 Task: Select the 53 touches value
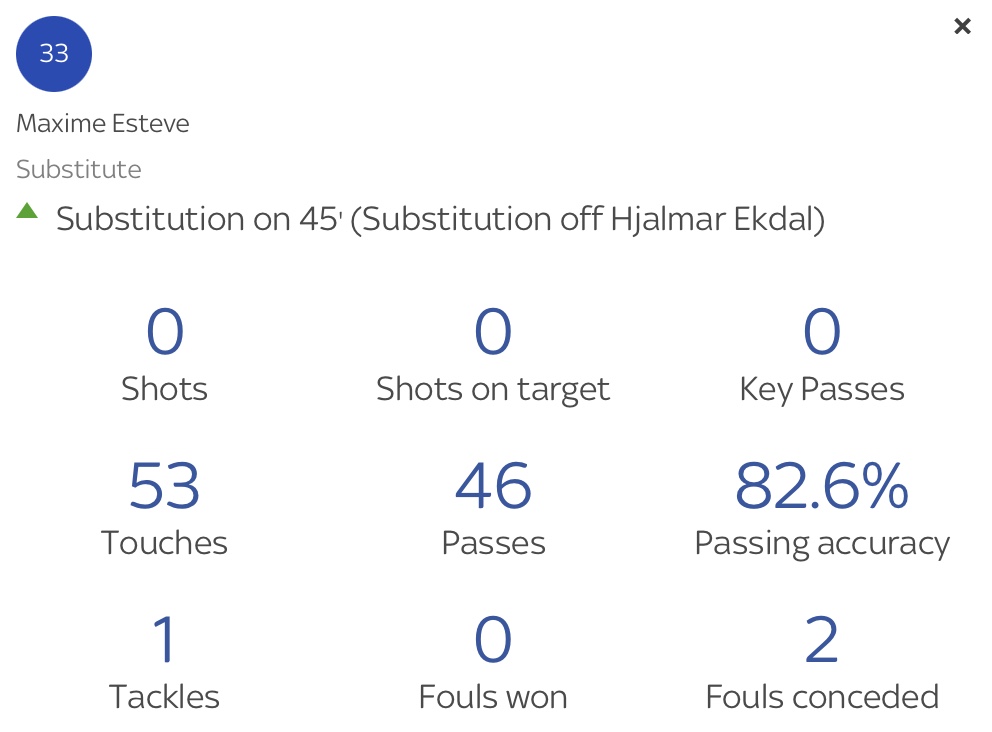click(164, 485)
